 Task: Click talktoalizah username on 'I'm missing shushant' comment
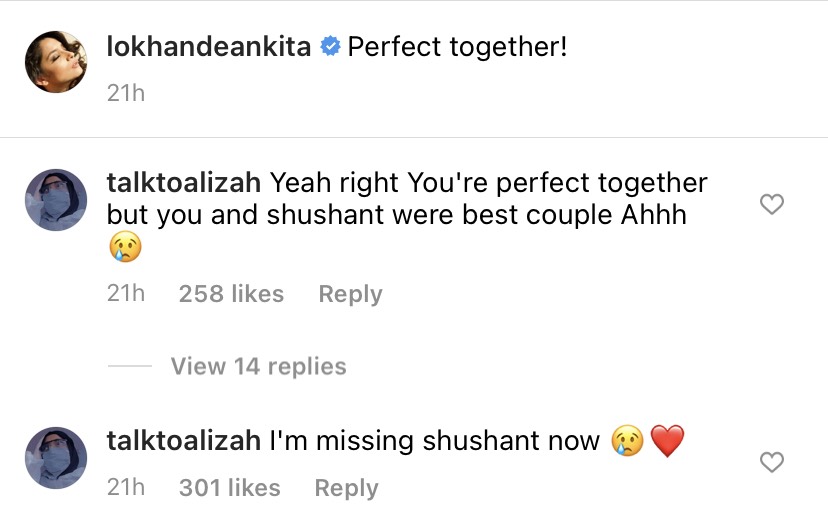(184, 441)
